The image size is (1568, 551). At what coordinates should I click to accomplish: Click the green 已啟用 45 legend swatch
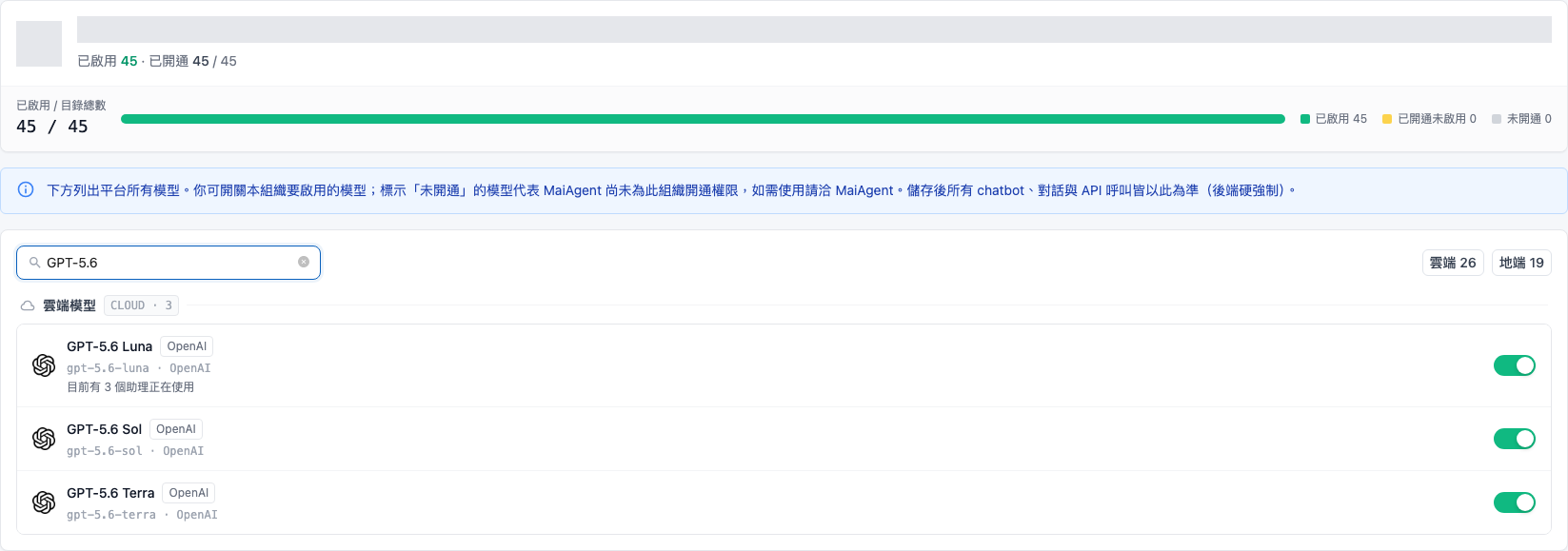(1305, 119)
